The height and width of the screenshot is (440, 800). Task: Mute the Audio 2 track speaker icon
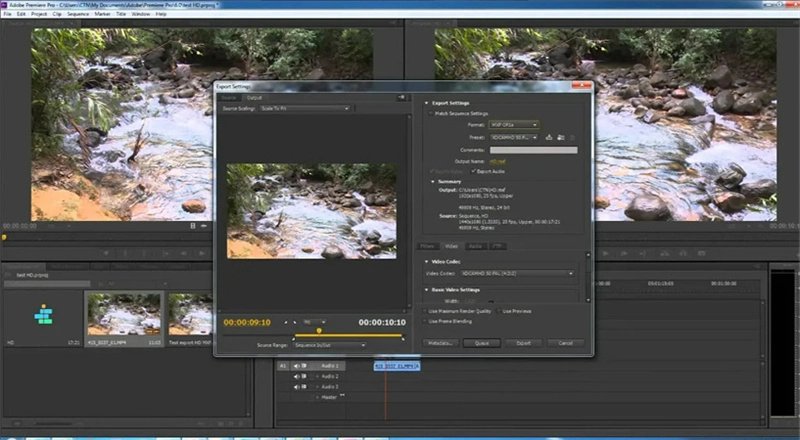coord(296,376)
